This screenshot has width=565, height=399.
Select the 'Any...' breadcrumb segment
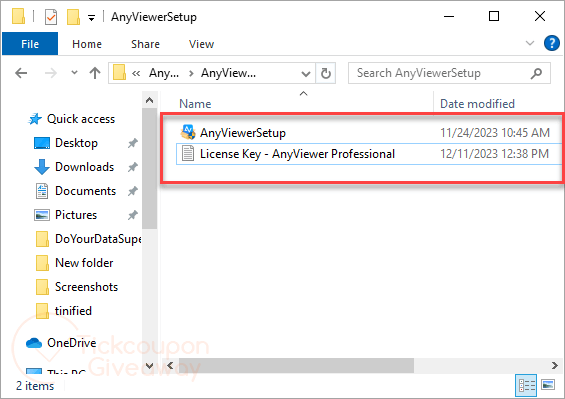coord(164,73)
